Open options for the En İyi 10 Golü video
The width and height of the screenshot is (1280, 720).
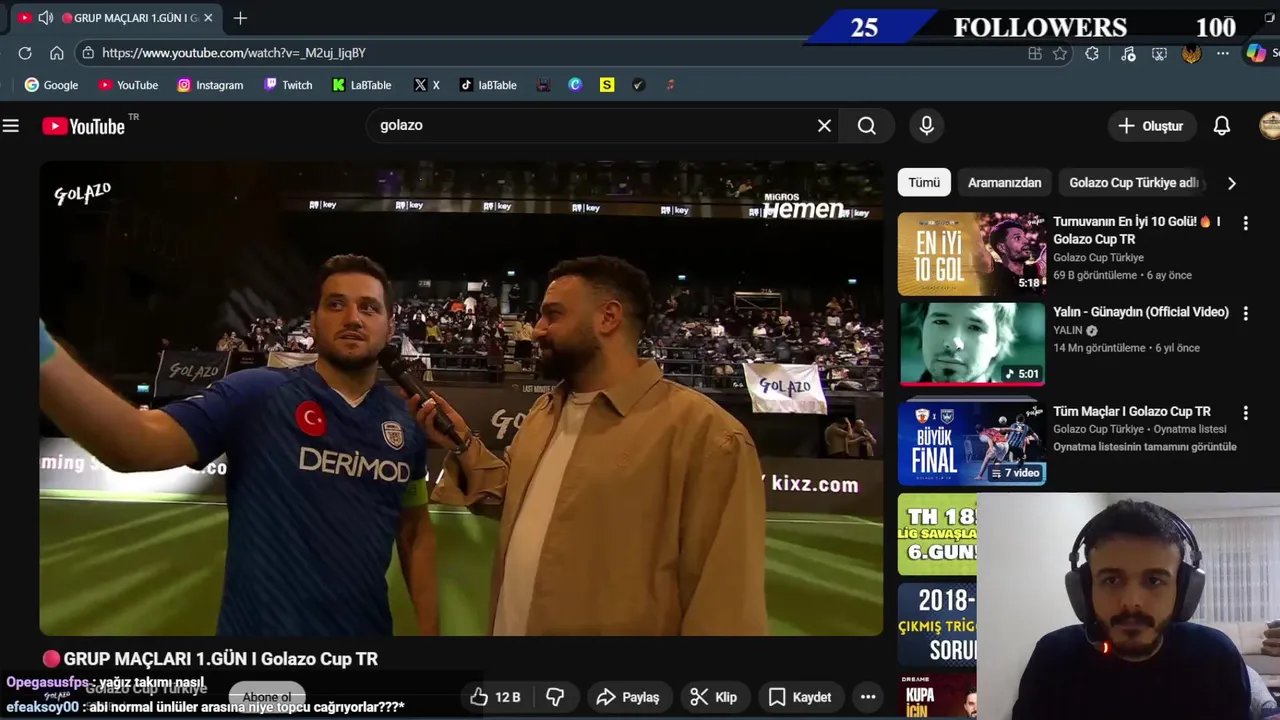tap(1246, 223)
